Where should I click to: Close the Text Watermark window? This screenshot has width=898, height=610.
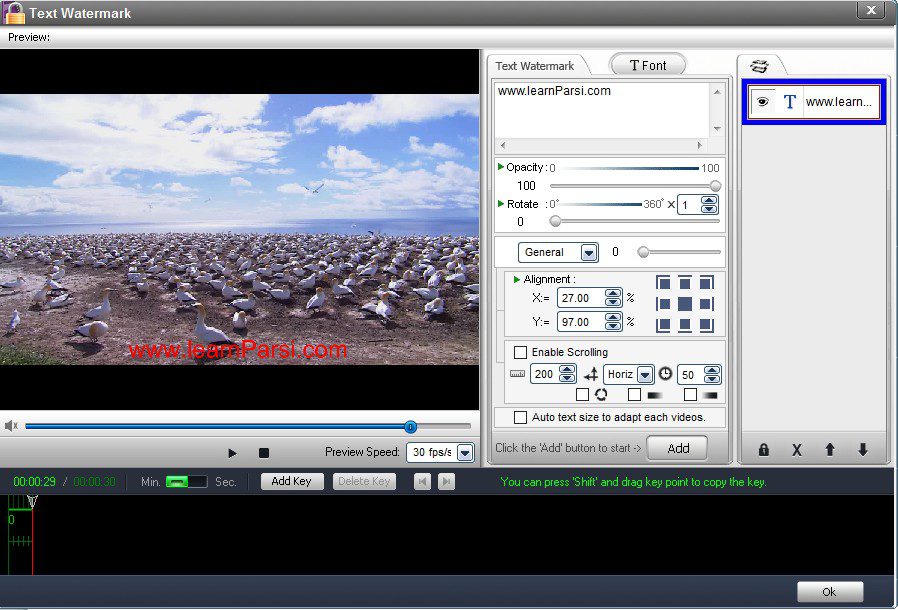click(871, 10)
